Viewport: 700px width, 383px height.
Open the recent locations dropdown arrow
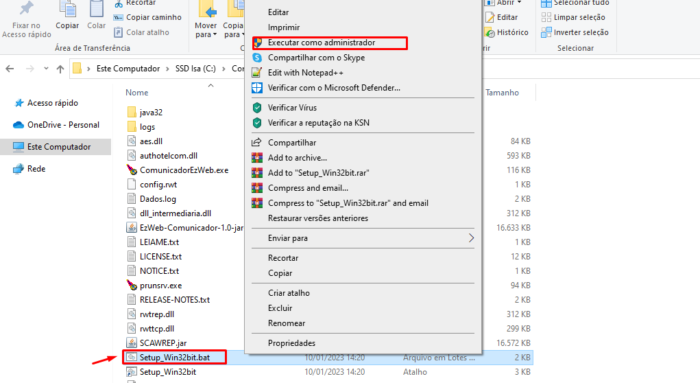click(46, 69)
